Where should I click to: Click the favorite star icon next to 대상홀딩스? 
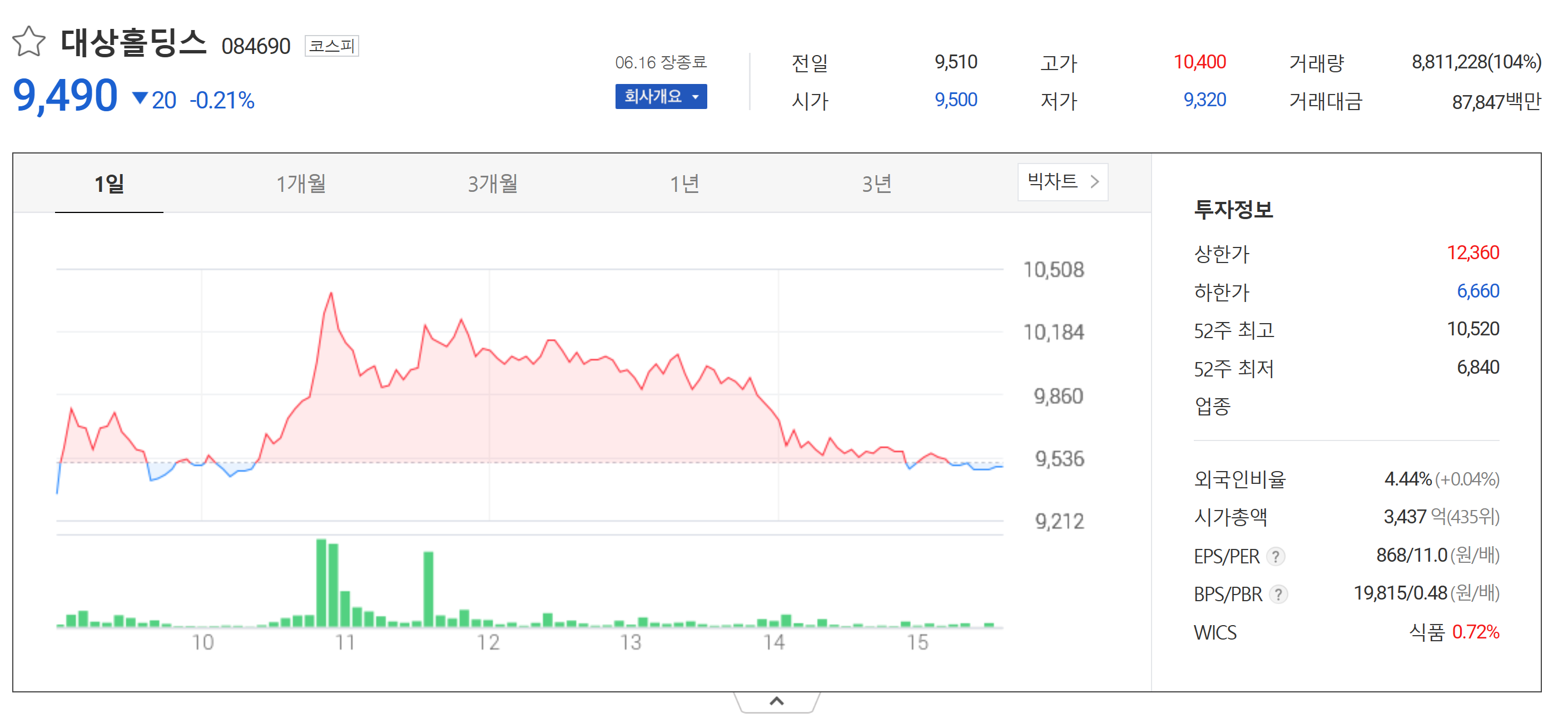[x=28, y=42]
